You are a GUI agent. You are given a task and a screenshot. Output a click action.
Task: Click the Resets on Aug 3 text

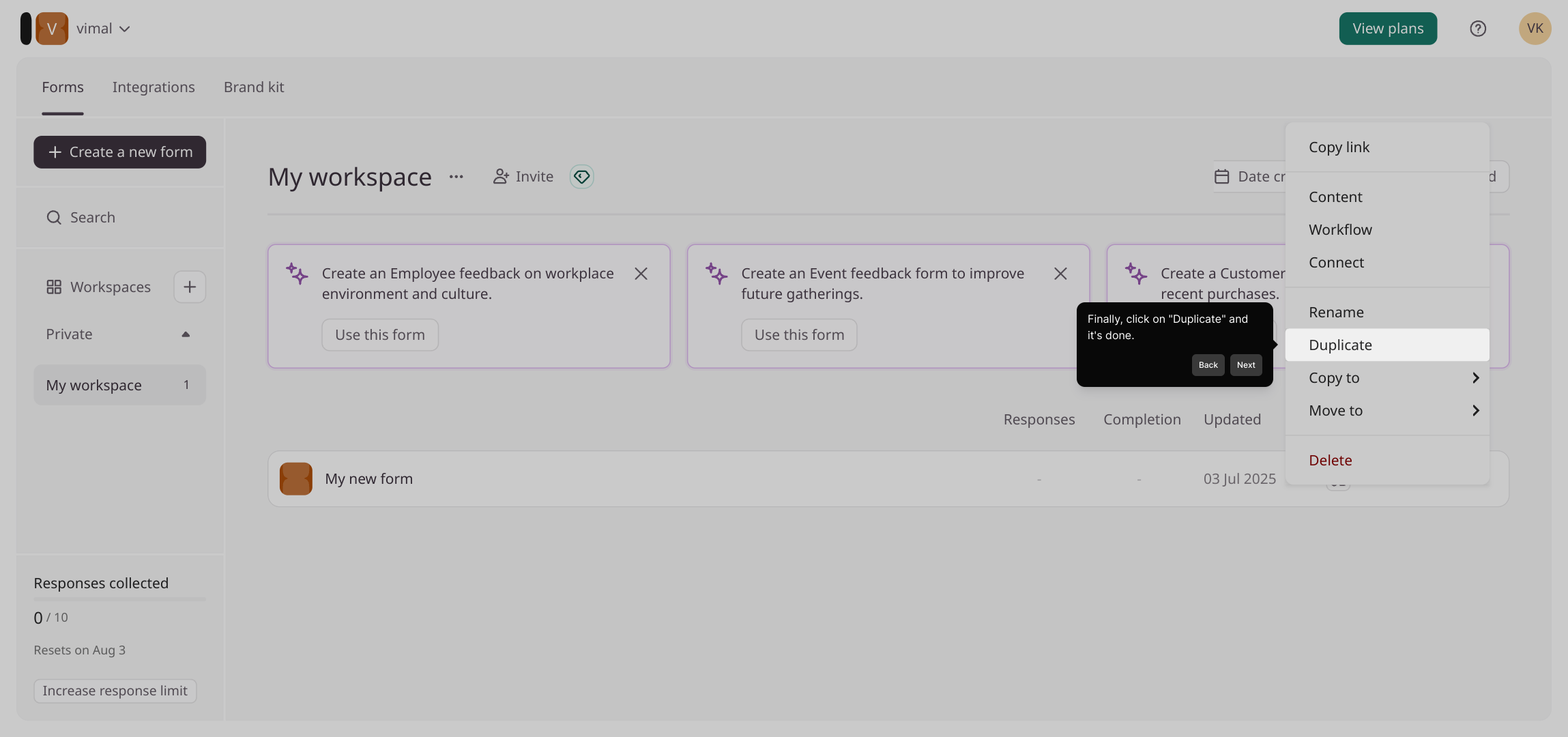[x=80, y=650]
